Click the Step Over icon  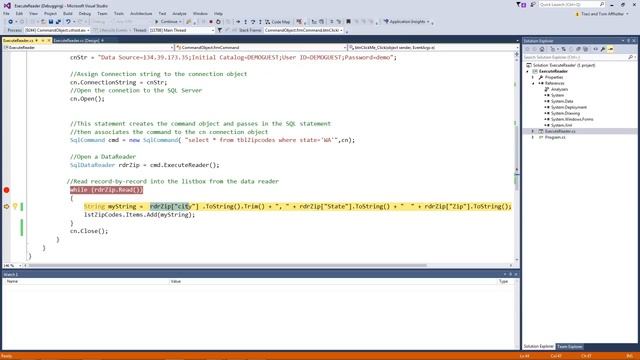253,22
